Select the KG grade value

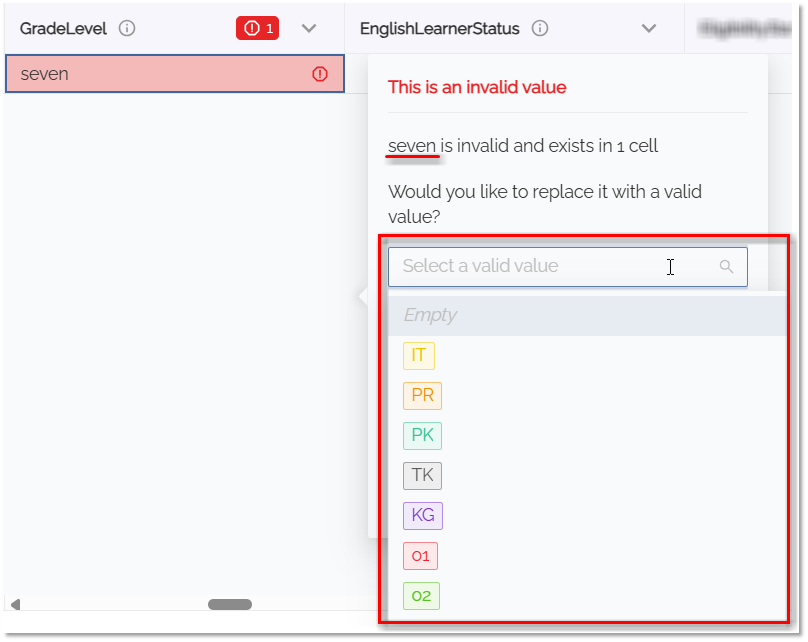tap(422, 515)
